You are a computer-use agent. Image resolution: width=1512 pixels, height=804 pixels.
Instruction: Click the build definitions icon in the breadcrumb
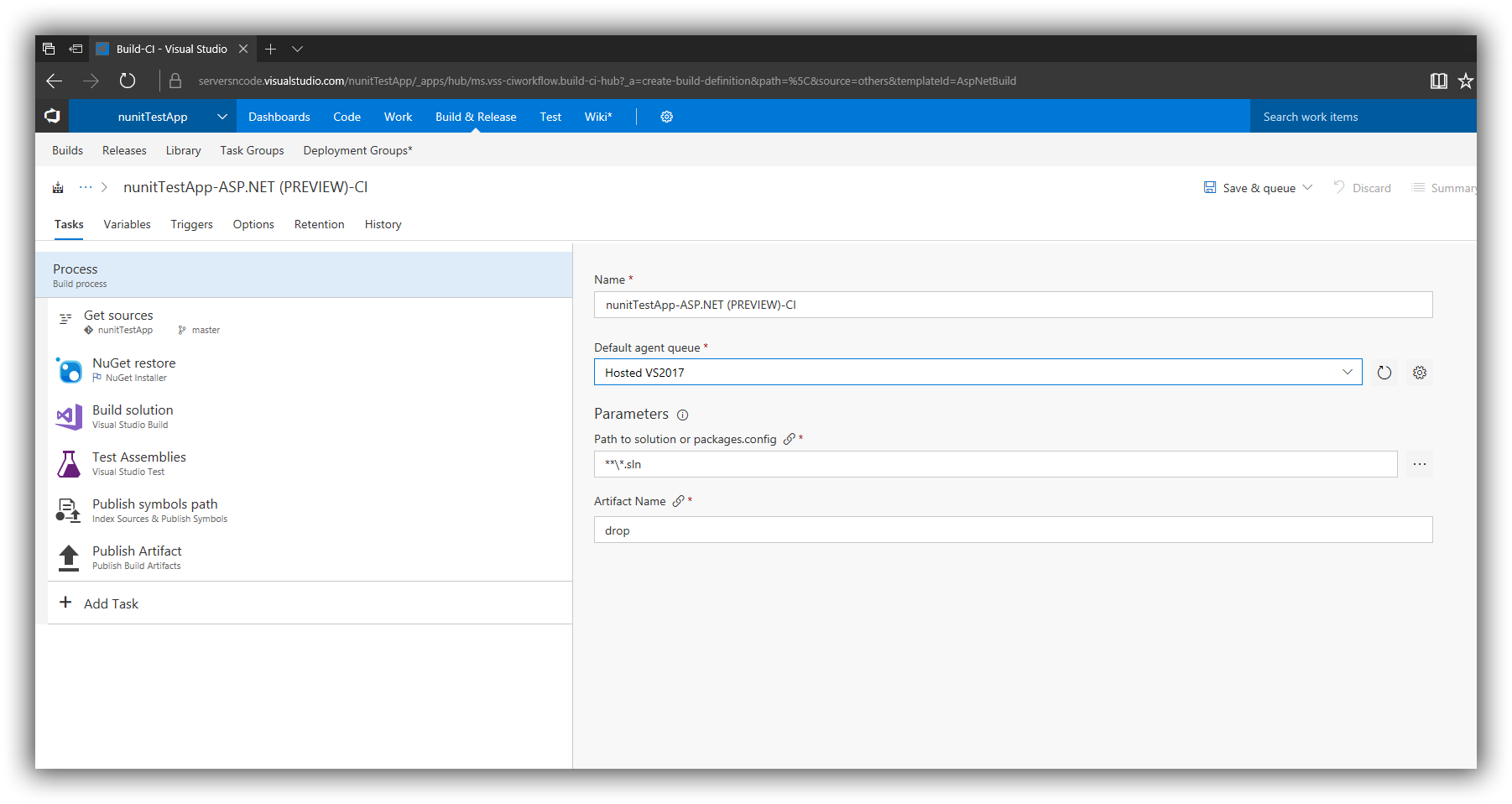(x=58, y=187)
